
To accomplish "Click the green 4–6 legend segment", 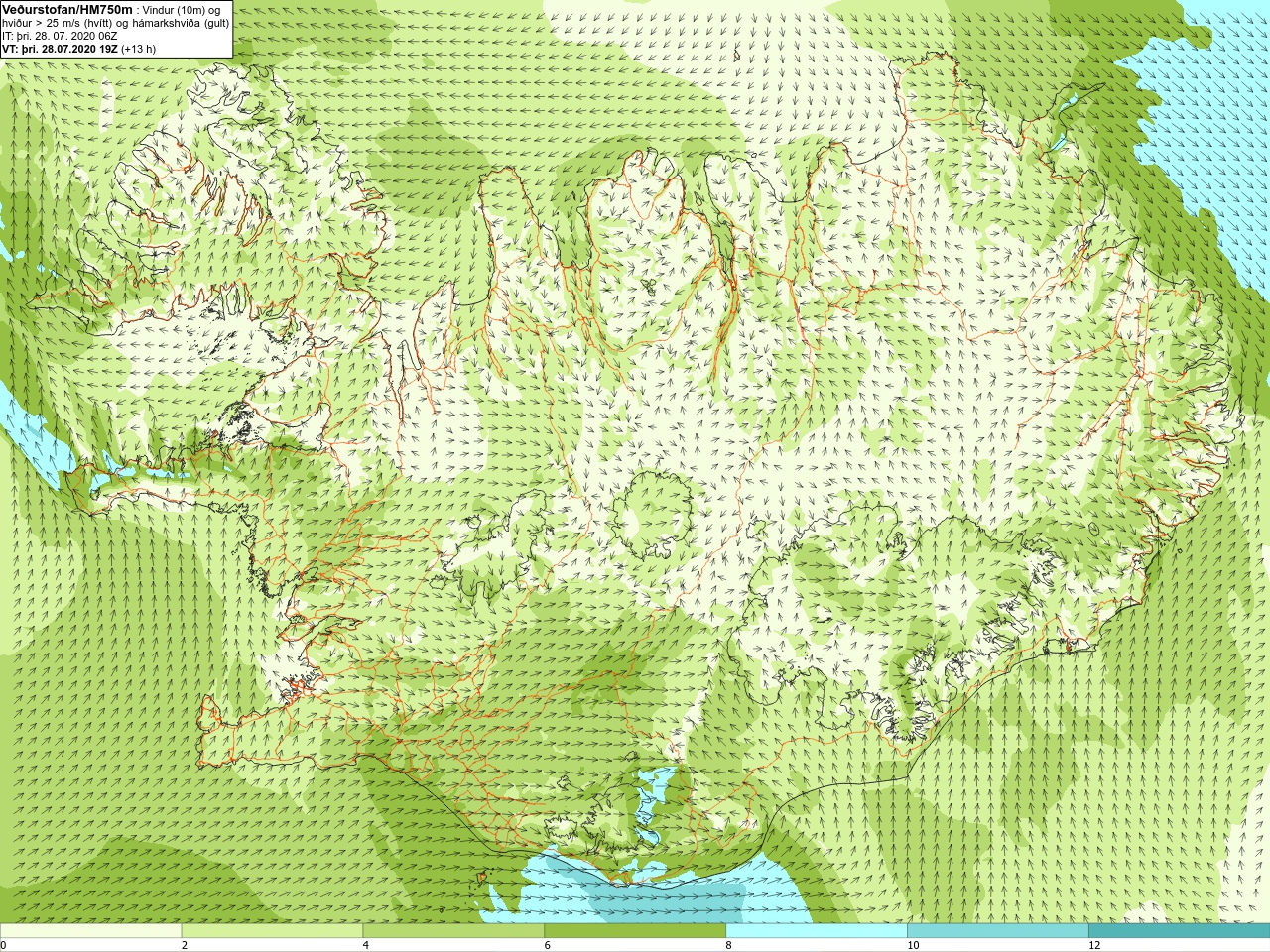I will click(453, 931).
